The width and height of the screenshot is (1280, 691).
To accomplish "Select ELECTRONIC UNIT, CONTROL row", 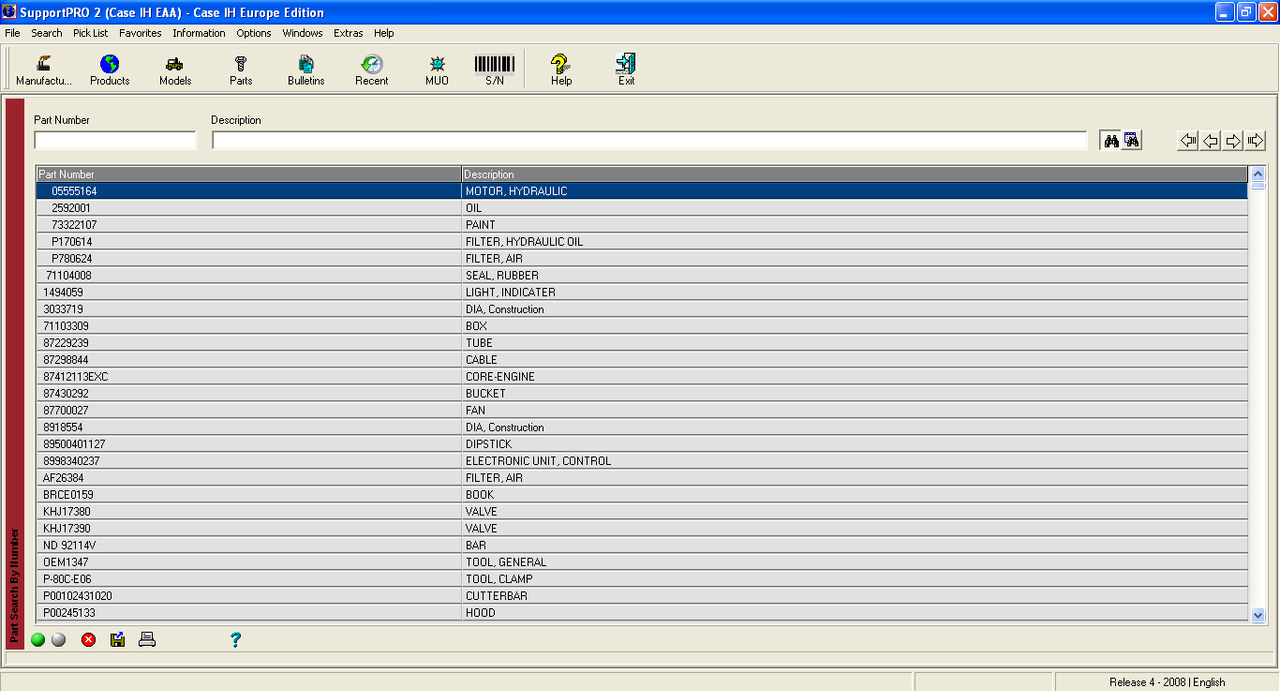I will [642, 461].
